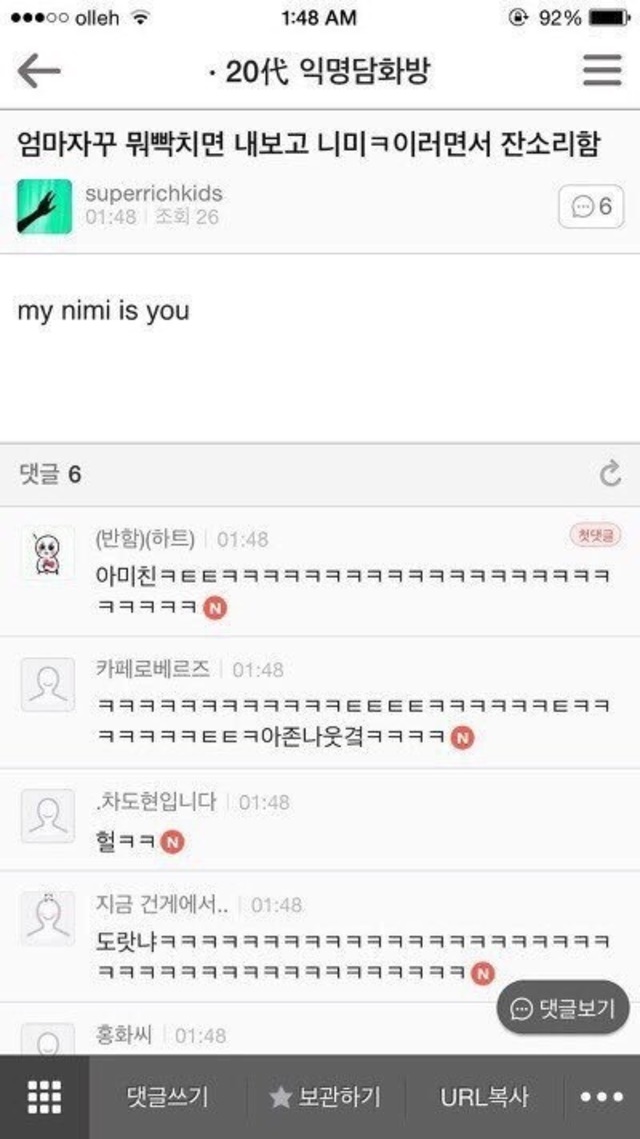Image resolution: width=640 pixels, height=1139 pixels.
Task: Tap the (반함)(하트) commenter avatar
Action: click(47, 553)
